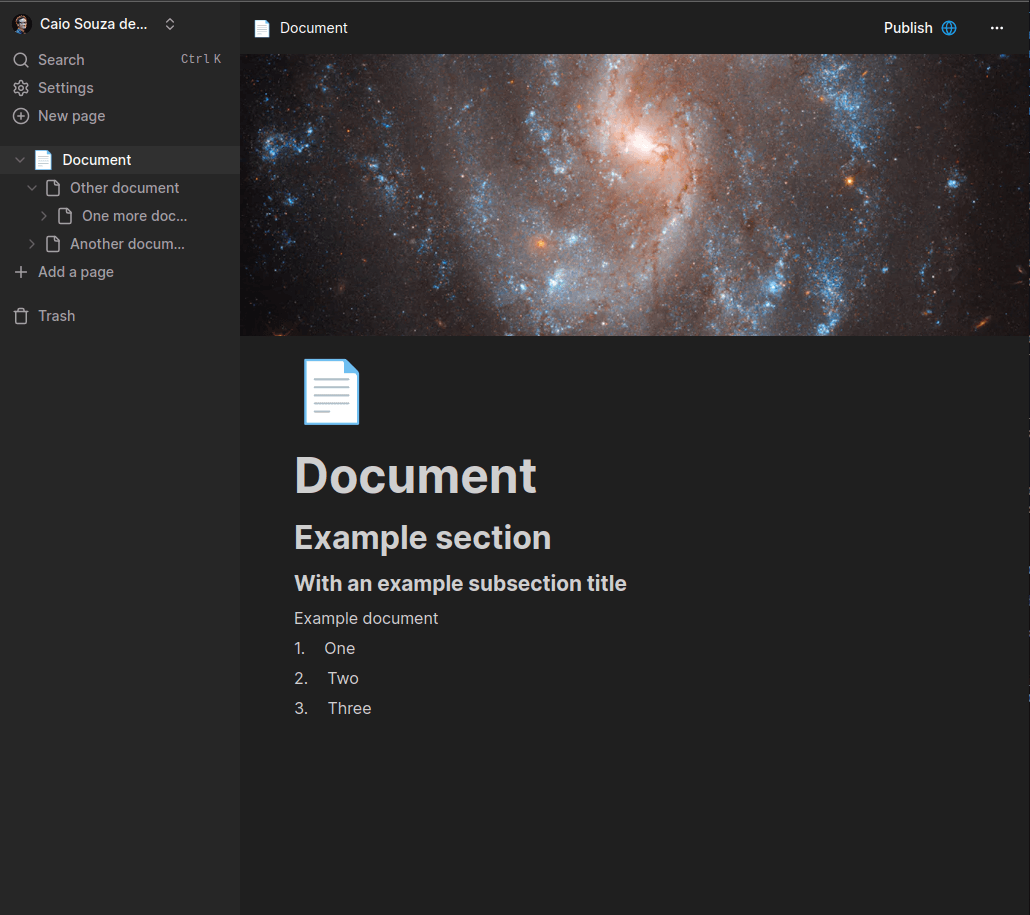This screenshot has width=1030, height=915.
Task: Click the user avatar in the sidebar
Action: tap(22, 24)
